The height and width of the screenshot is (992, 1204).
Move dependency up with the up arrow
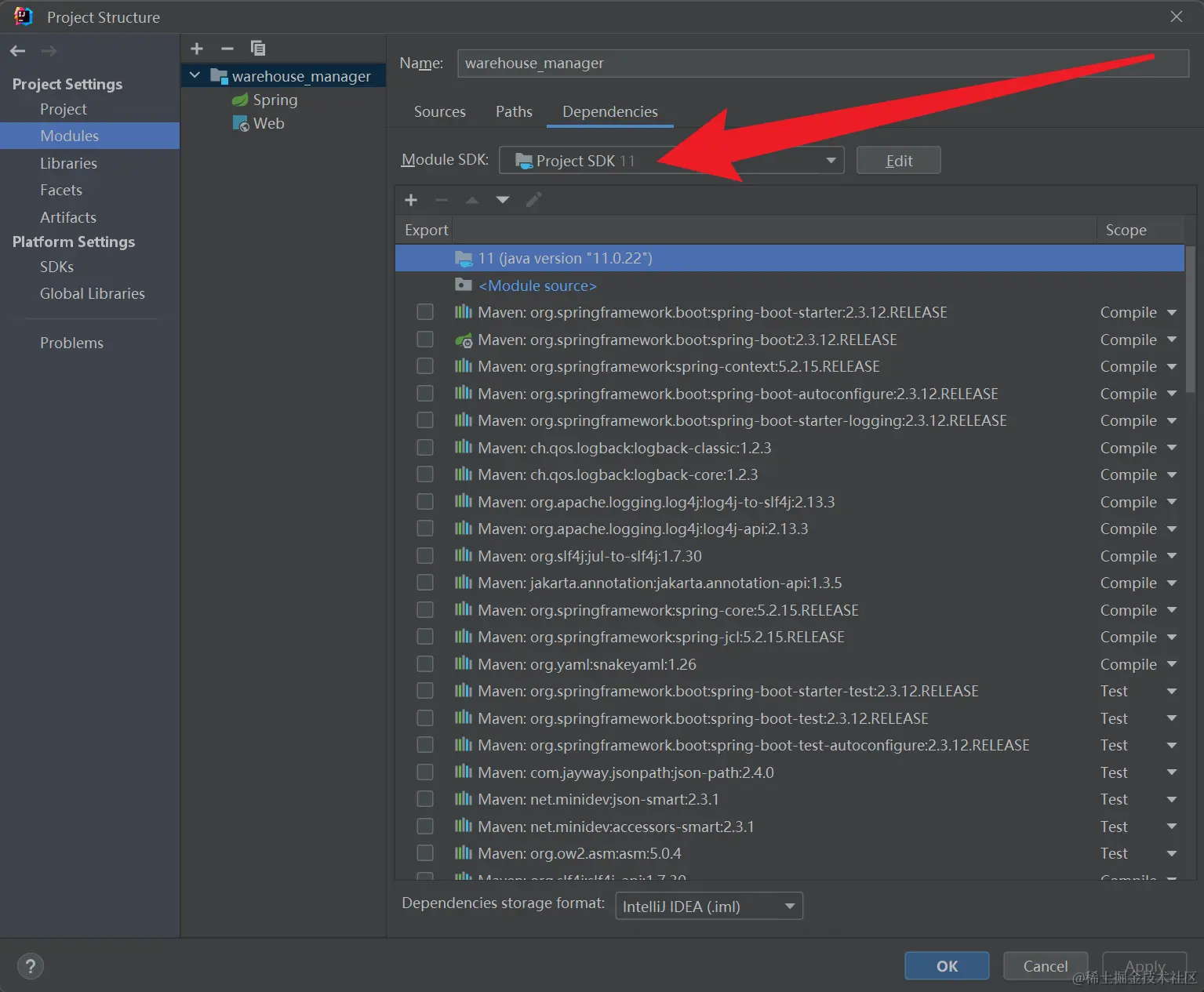click(472, 200)
